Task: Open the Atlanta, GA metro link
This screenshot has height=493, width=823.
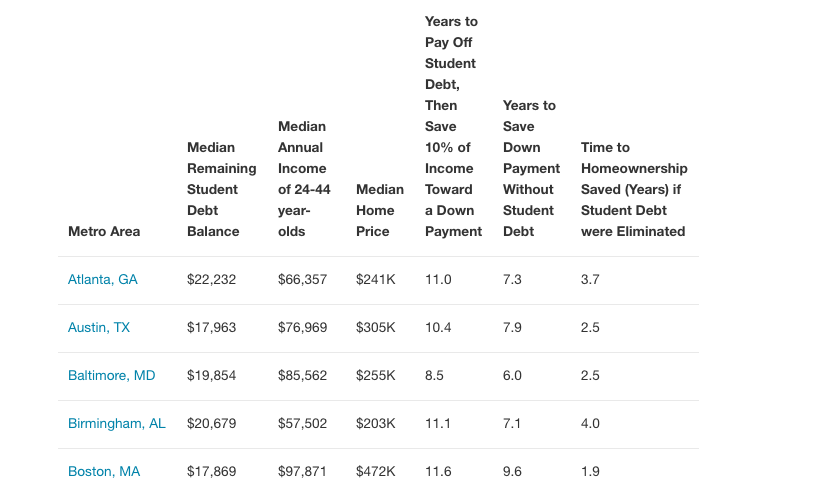Action: click(x=102, y=280)
